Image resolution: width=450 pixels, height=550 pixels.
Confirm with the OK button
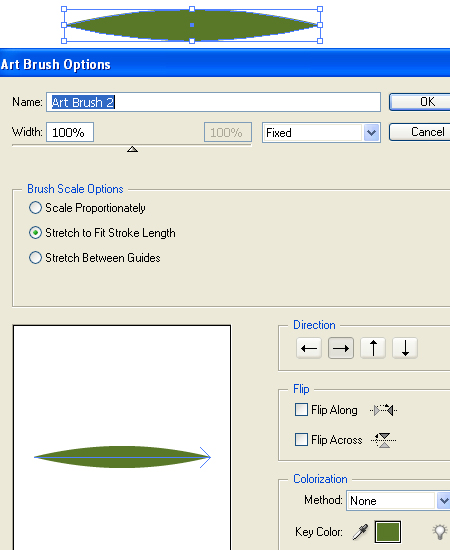click(x=419, y=102)
